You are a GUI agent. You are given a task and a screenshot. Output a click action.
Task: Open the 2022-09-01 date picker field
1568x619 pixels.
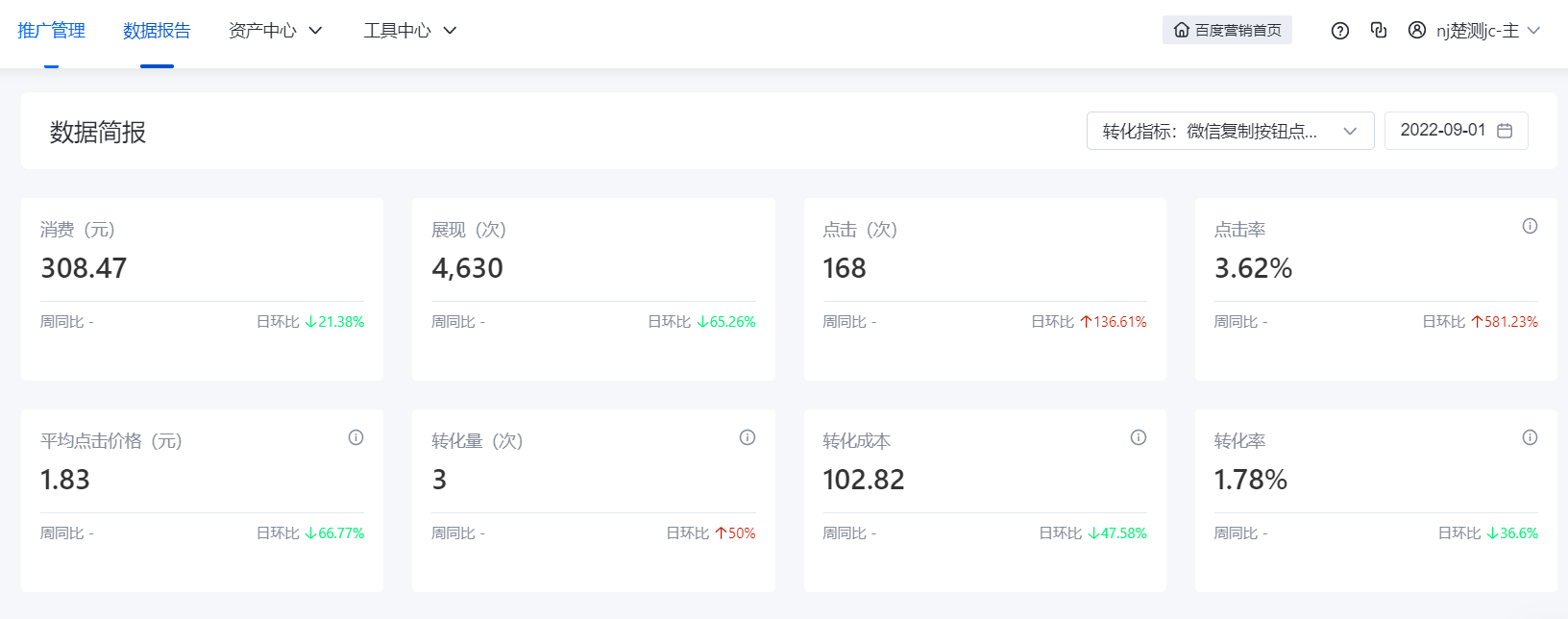coord(1456,131)
